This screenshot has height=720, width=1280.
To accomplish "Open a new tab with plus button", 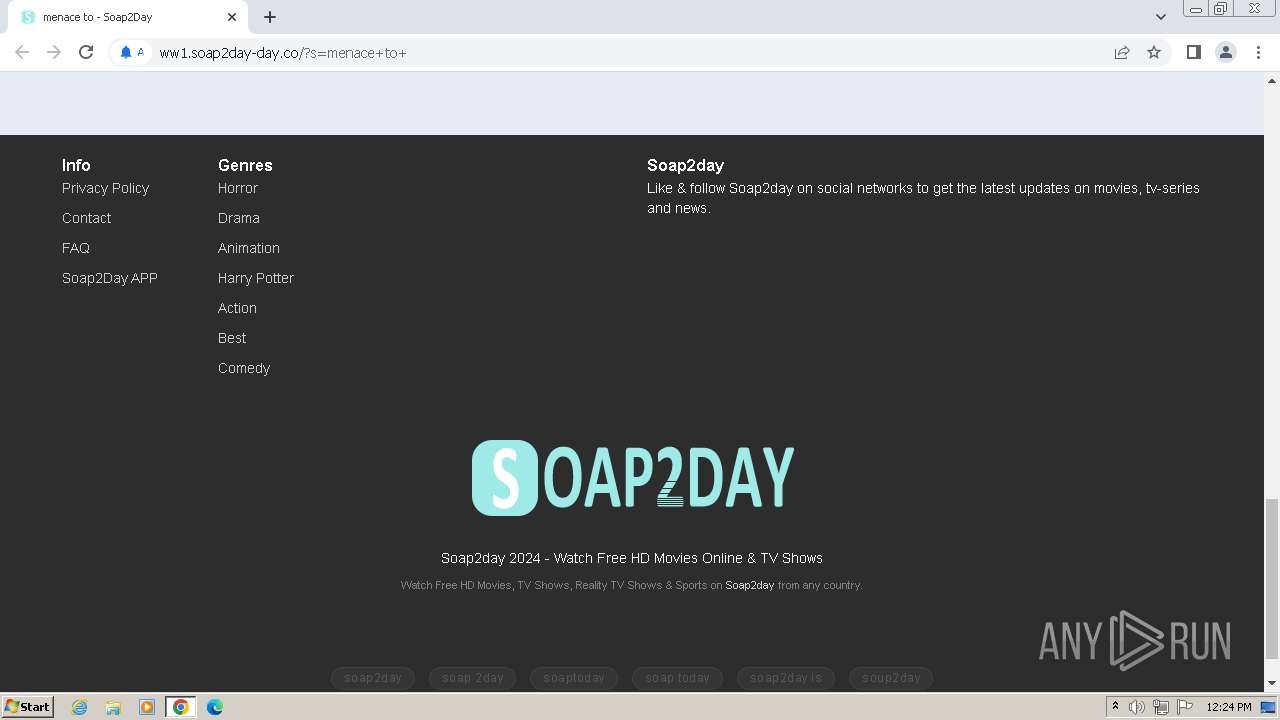I will (270, 17).
